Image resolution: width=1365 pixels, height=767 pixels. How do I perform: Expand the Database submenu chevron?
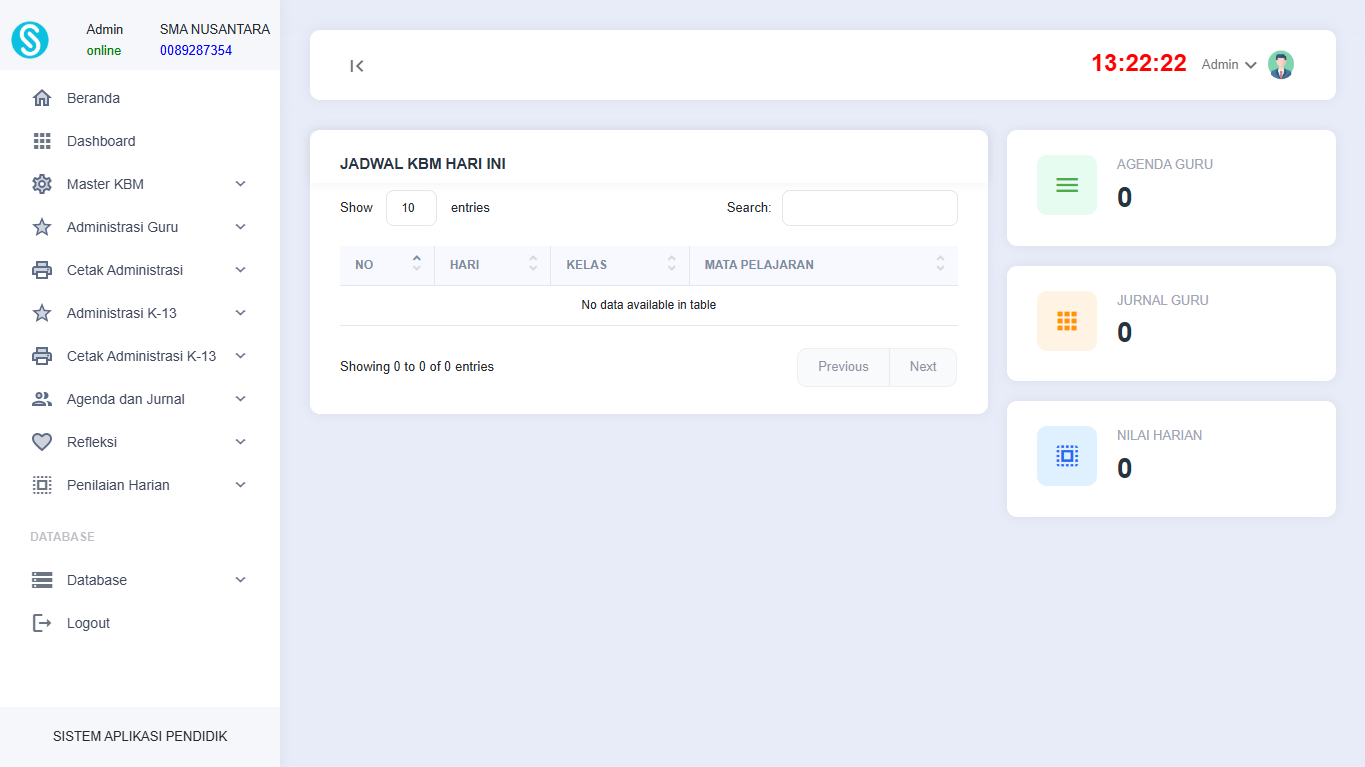(240, 580)
